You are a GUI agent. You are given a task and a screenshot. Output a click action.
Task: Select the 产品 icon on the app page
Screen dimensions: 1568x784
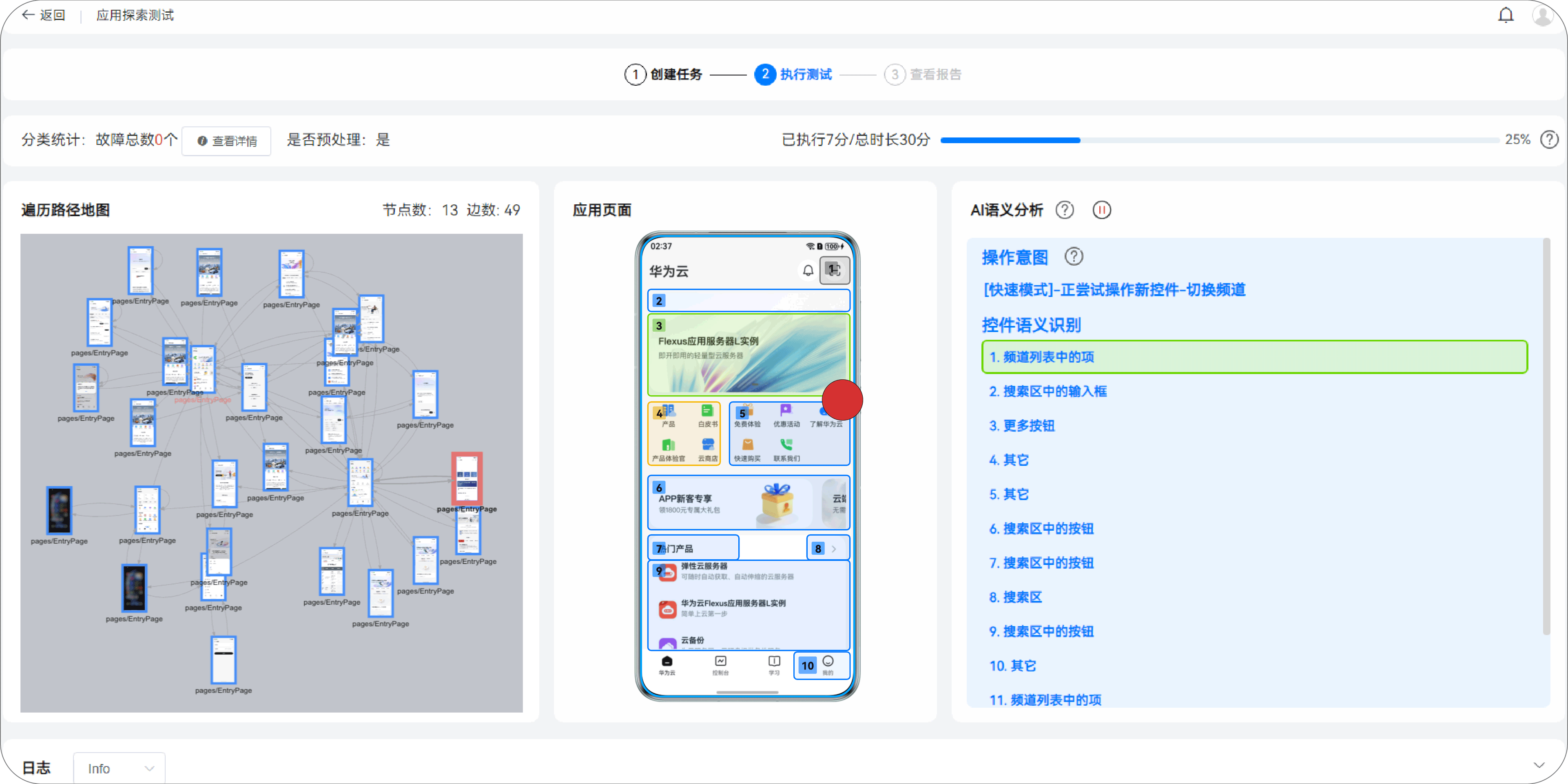[669, 412]
